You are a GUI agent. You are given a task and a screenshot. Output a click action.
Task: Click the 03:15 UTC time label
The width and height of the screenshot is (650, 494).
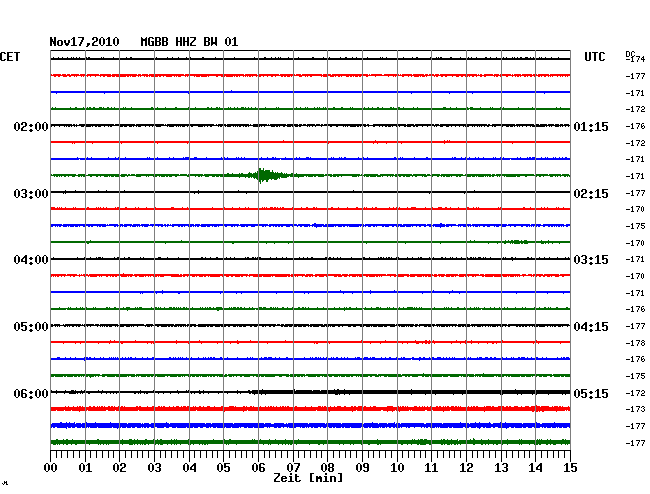(x=591, y=260)
